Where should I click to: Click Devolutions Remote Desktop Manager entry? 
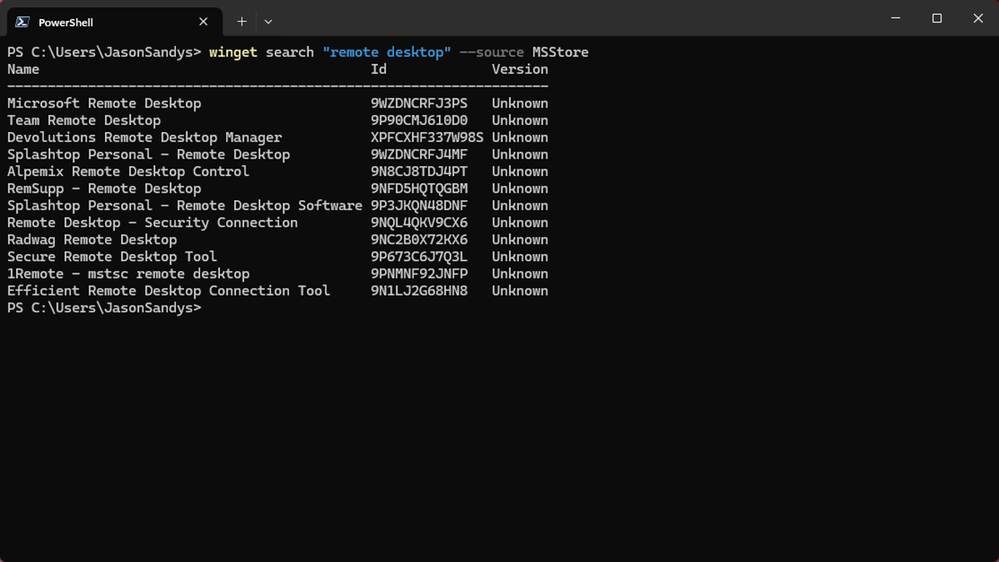click(144, 138)
